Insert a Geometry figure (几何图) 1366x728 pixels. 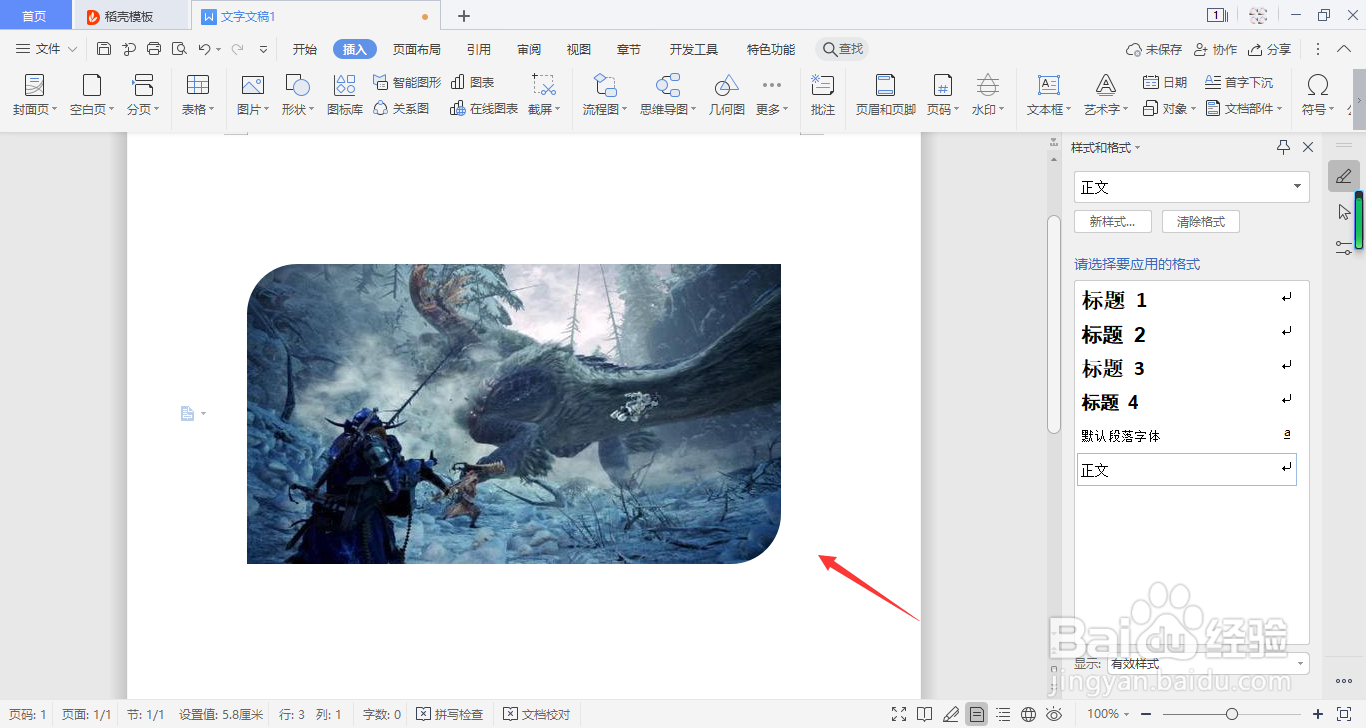coord(727,95)
